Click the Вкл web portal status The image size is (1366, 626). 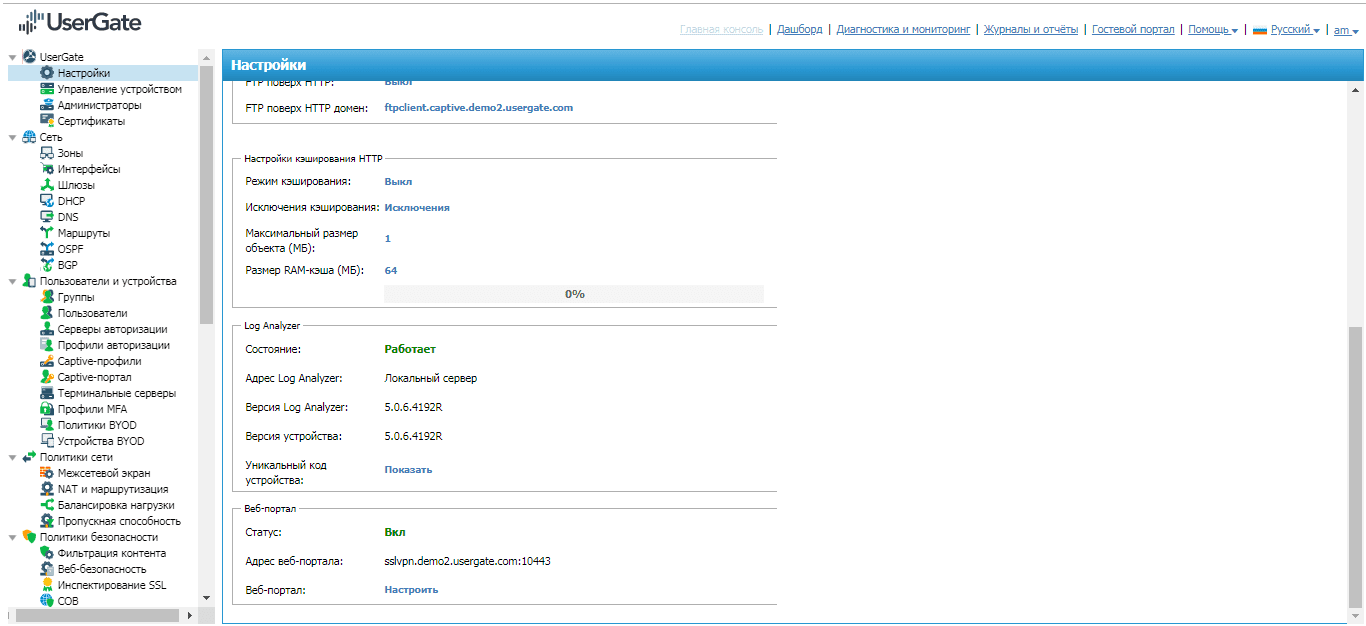[395, 532]
